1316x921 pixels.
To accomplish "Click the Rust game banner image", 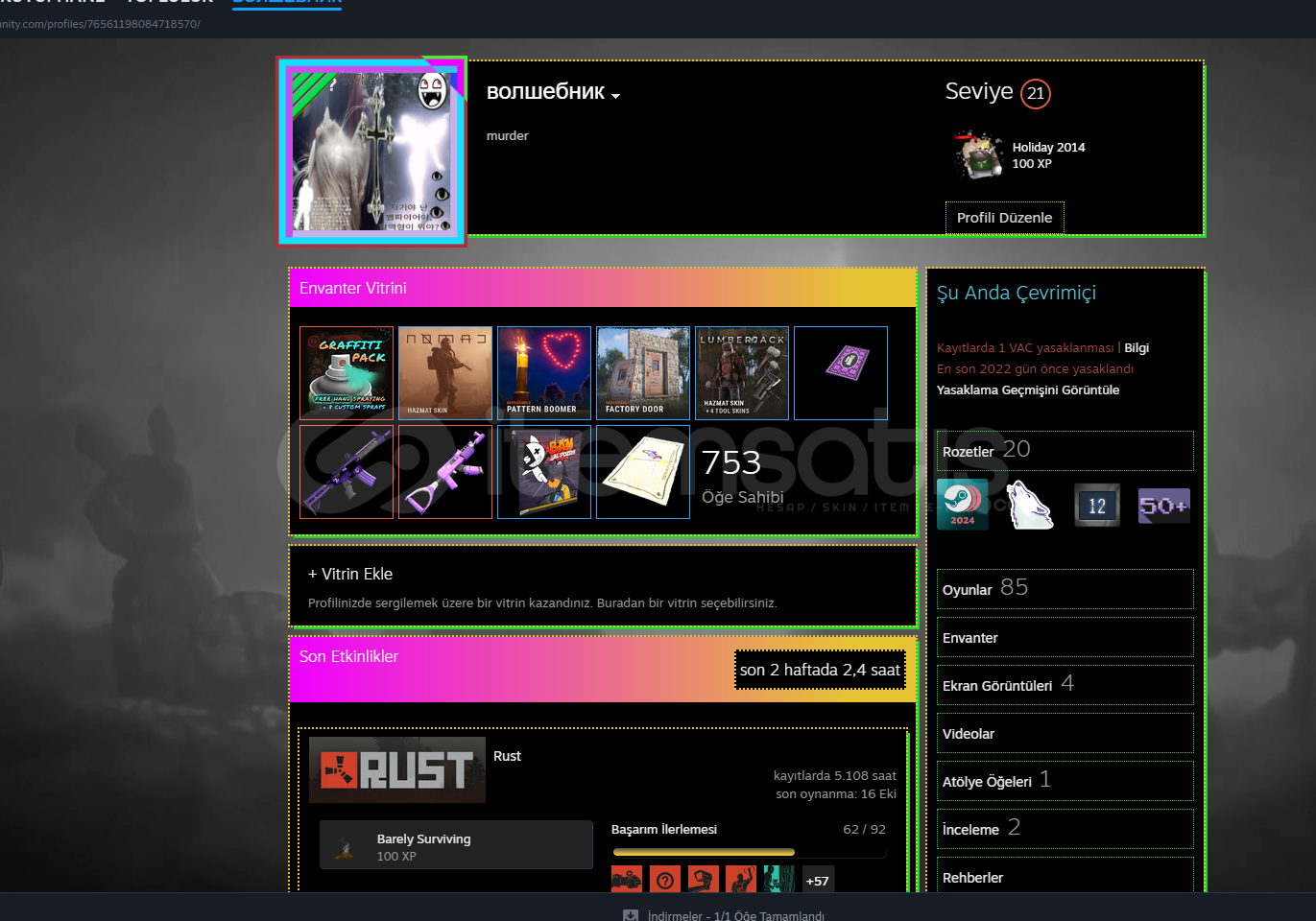I will [397, 769].
